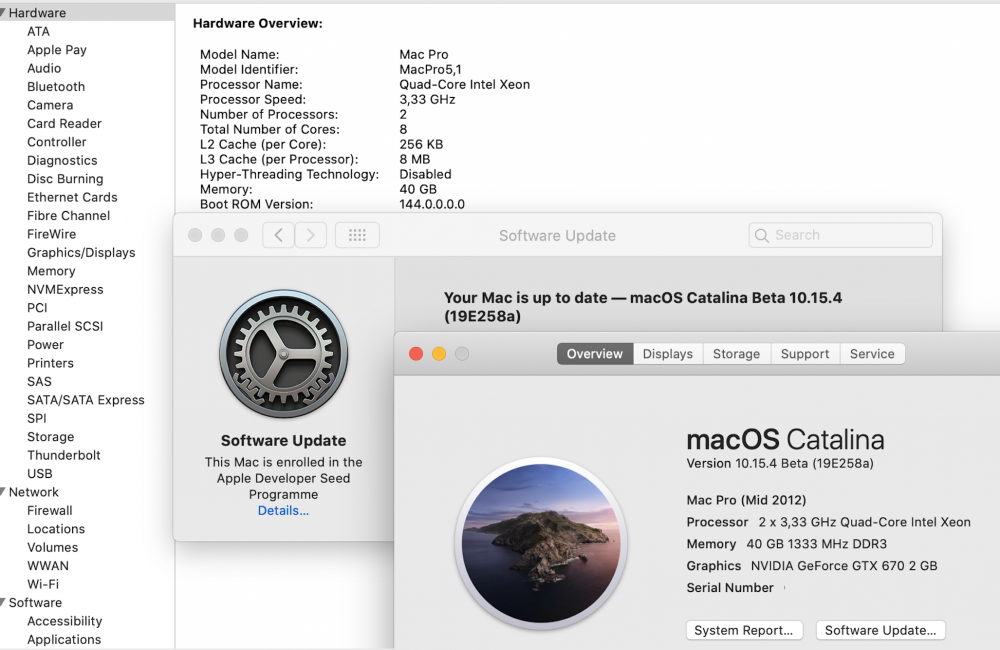Switch to the Displays tab
The width and height of the screenshot is (1000, 650).
(x=668, y=354)
